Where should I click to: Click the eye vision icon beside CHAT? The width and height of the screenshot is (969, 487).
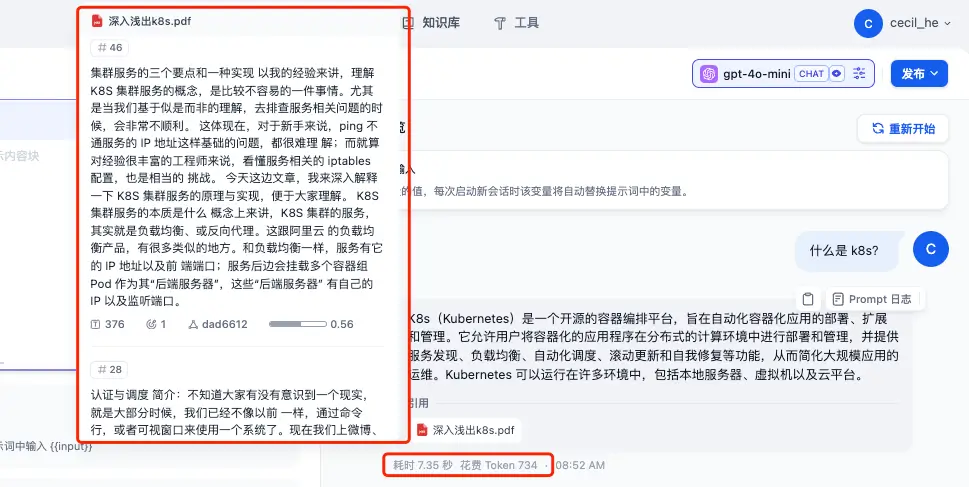[x=837, y=74]
